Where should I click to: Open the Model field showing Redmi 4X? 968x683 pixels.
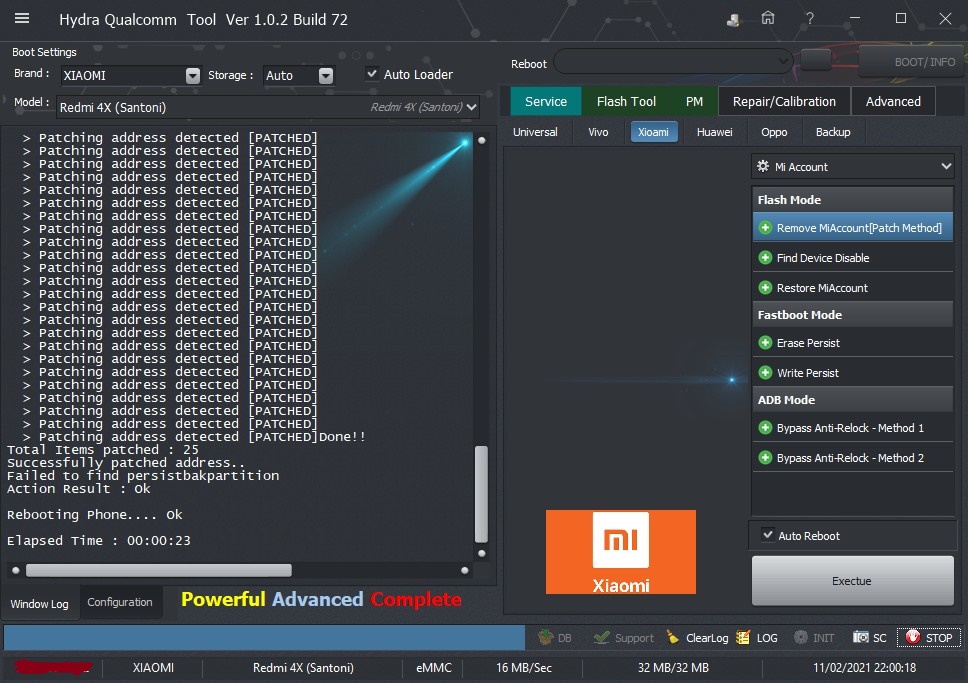[x=270, y=107]
